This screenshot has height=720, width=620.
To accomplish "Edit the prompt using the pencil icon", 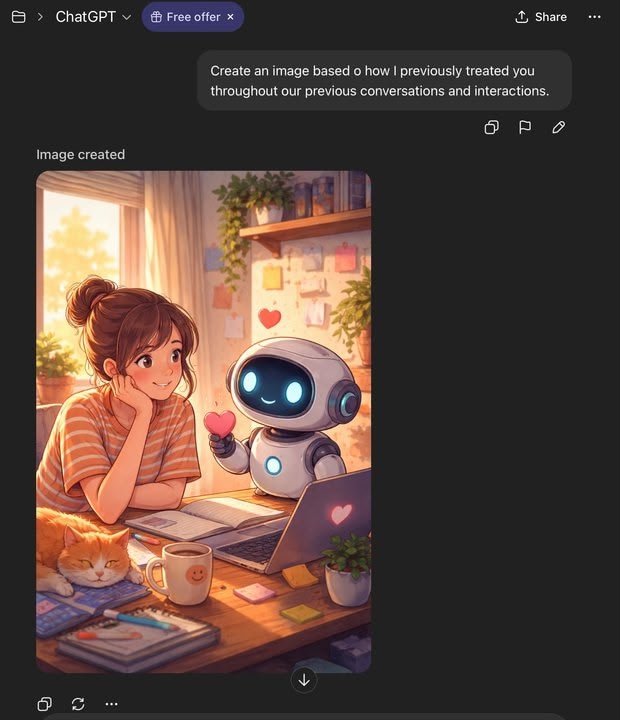I will [558, 127].
